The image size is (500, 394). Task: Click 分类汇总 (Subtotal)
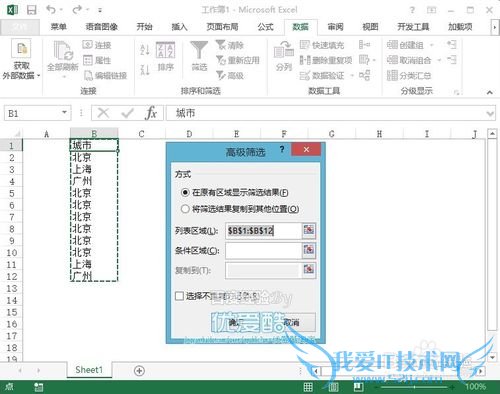pos(409,76)
